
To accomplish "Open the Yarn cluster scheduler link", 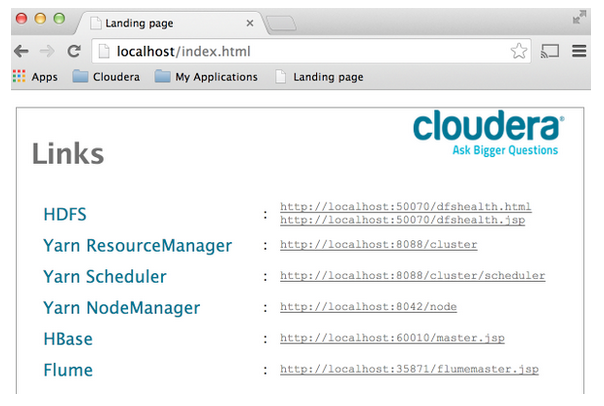I will pyautogui.click(x=412, y=275).
